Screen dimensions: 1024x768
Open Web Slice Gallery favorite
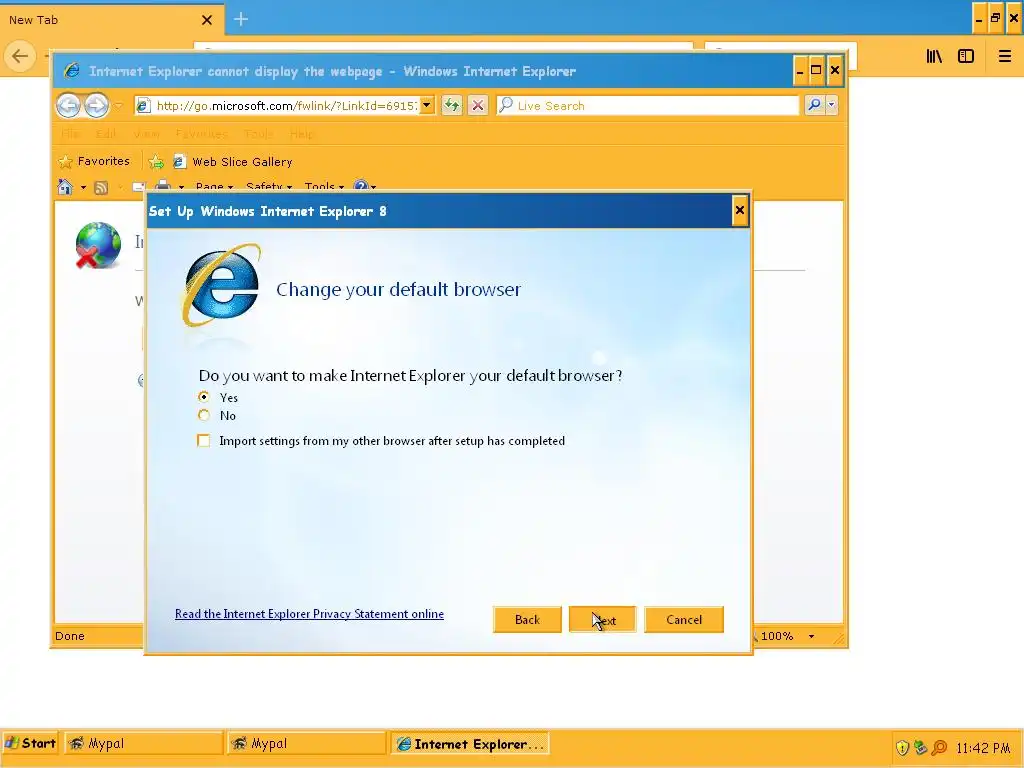coord(232,162)
